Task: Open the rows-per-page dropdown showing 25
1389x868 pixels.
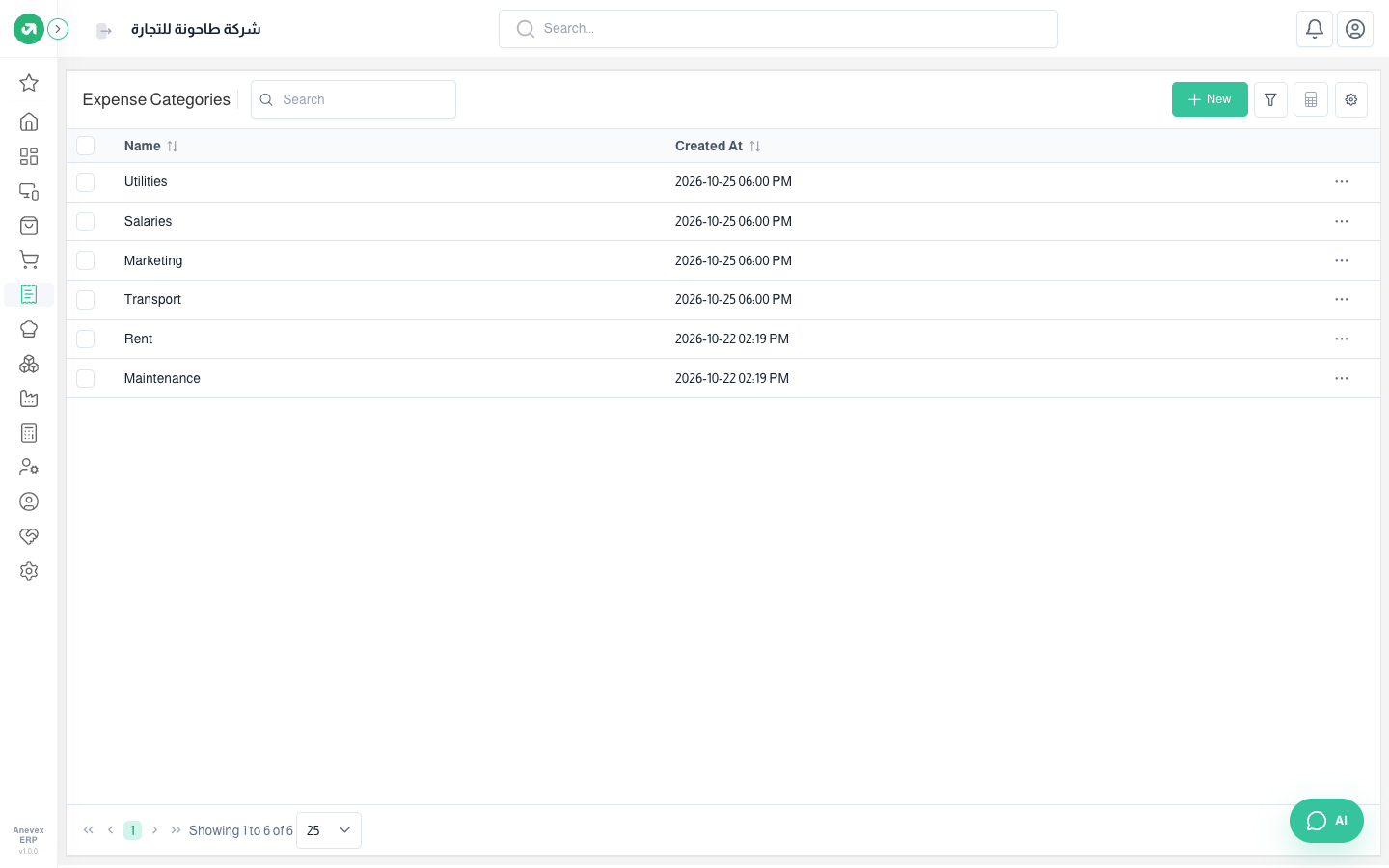Action: [x=329, y=830]
